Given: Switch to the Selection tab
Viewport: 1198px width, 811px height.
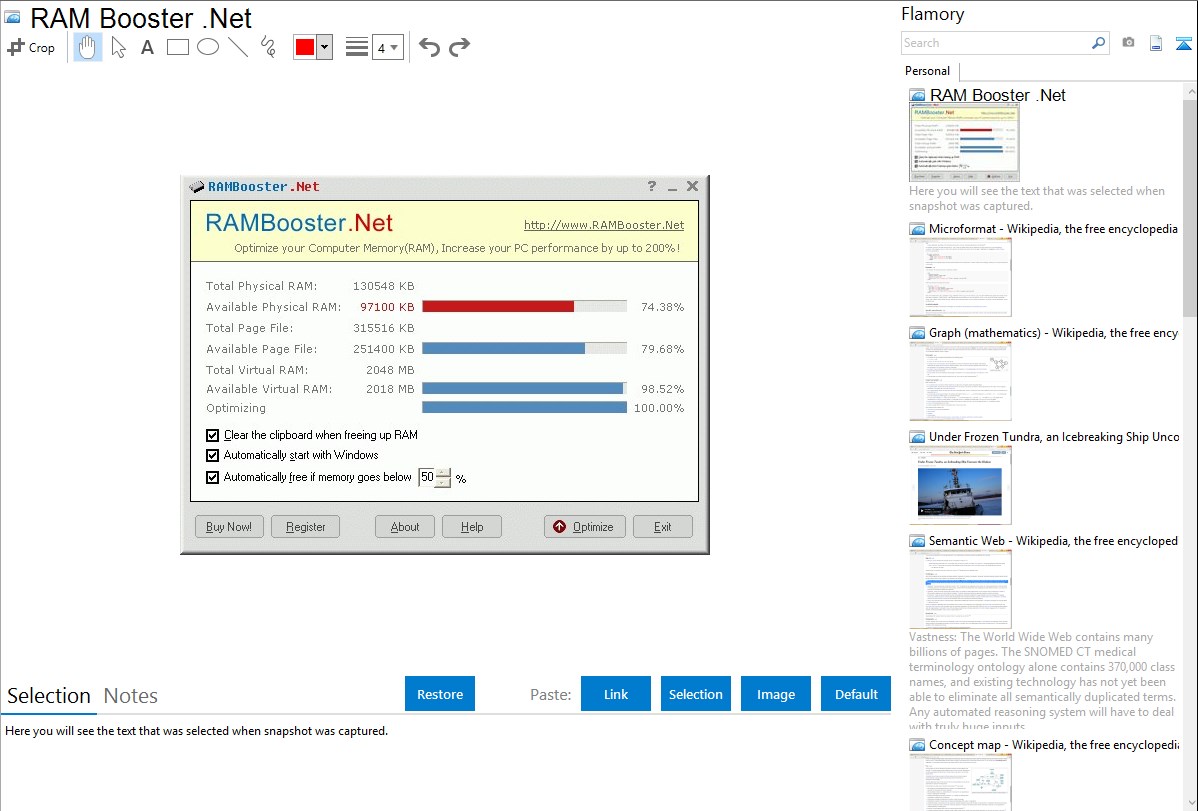Looking at the screenshot, I should coord(49,696).
